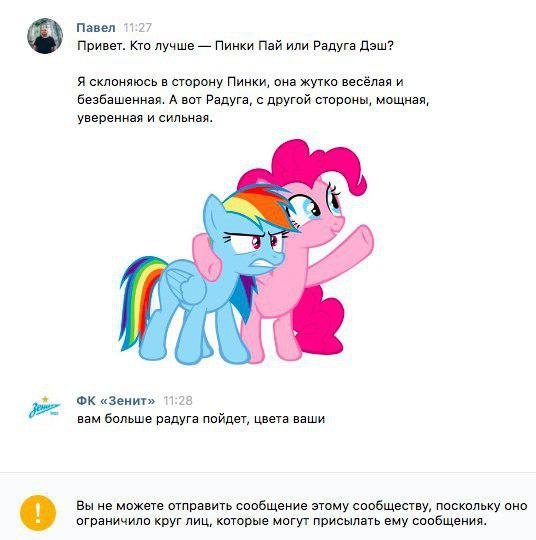Viewport: 536px width, 540px height.
Task: Click the 11:28 reply timestamp
Action: (178, 401)
